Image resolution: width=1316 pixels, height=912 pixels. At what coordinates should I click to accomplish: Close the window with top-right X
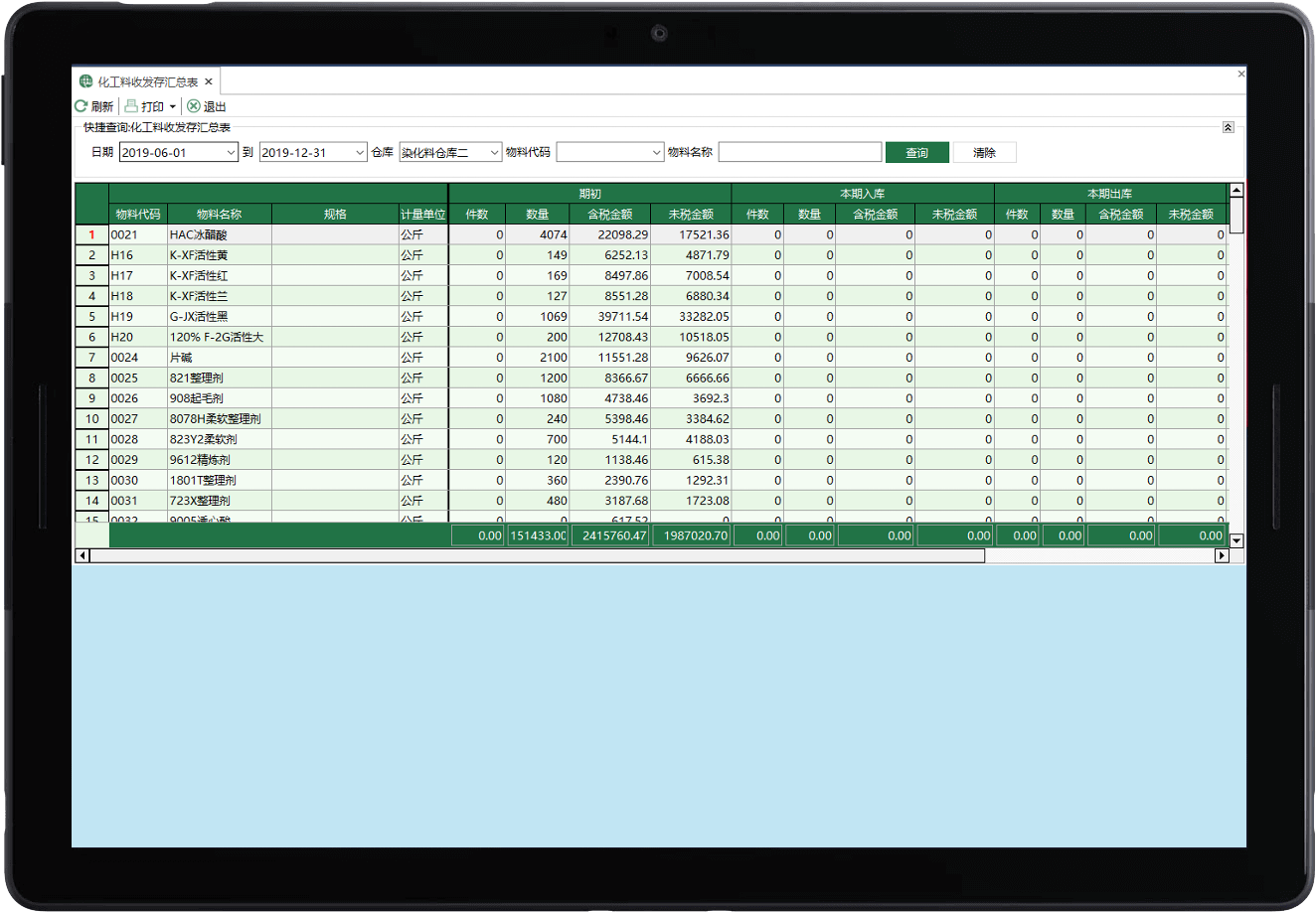[x=1240, y=74]
